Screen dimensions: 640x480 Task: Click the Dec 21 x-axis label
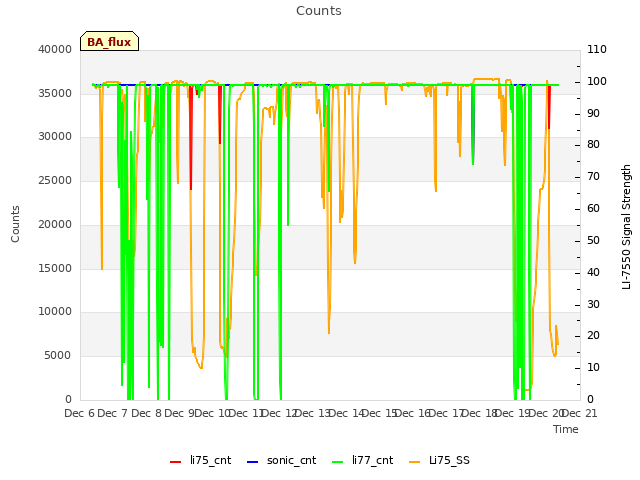pos(580,413)
